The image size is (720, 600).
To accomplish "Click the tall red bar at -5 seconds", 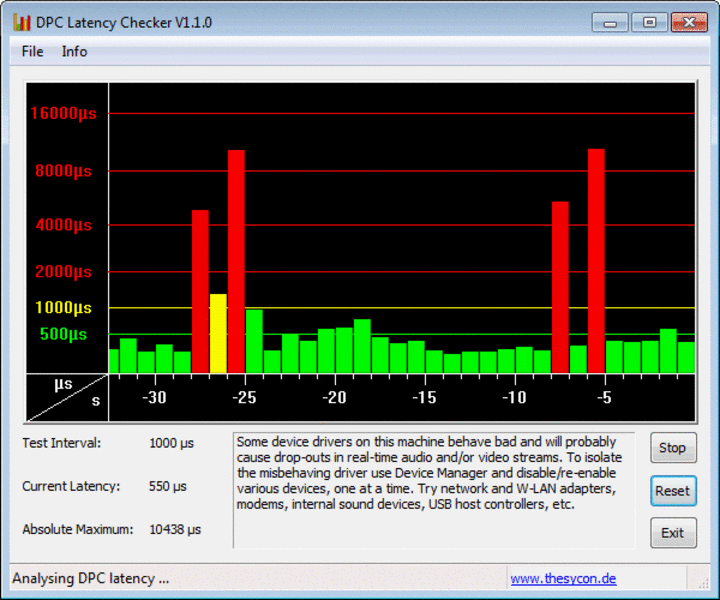I will [596, 260].
